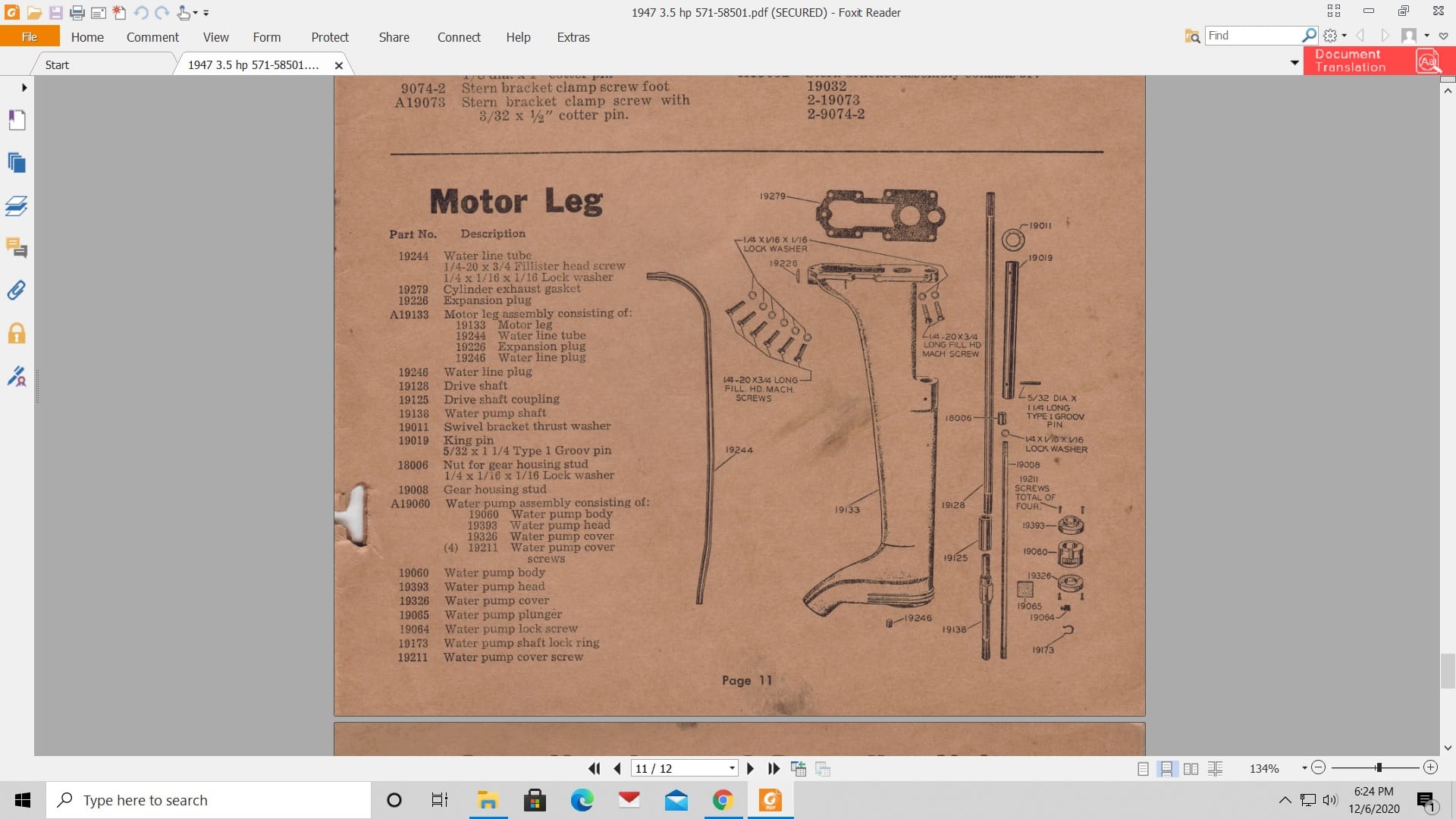Switch to the Help ribbon tab

[518, 36]
